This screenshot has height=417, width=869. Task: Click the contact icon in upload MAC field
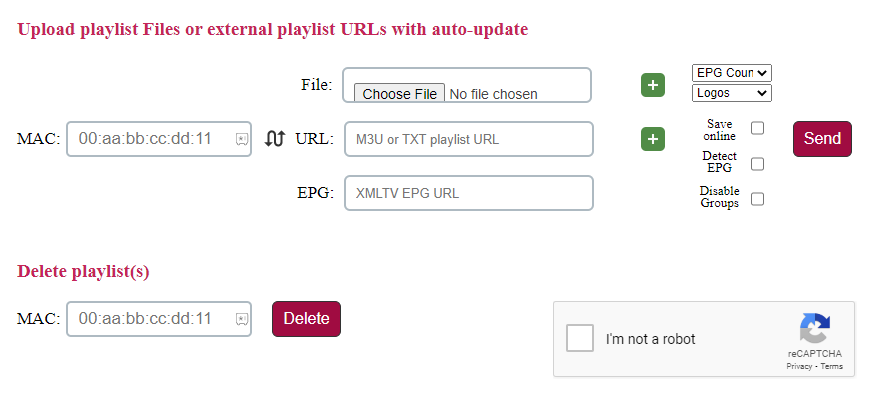pyautogui.click(x=242, y=140)
